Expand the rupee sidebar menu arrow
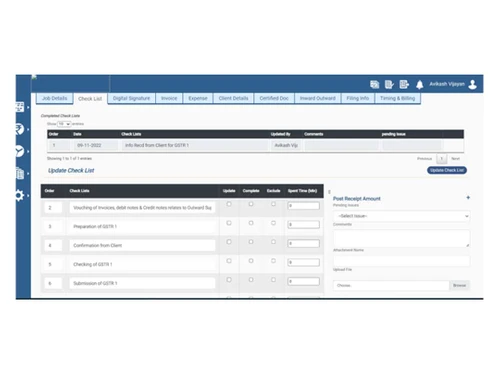The image size is (500, 375). (28, 129)
